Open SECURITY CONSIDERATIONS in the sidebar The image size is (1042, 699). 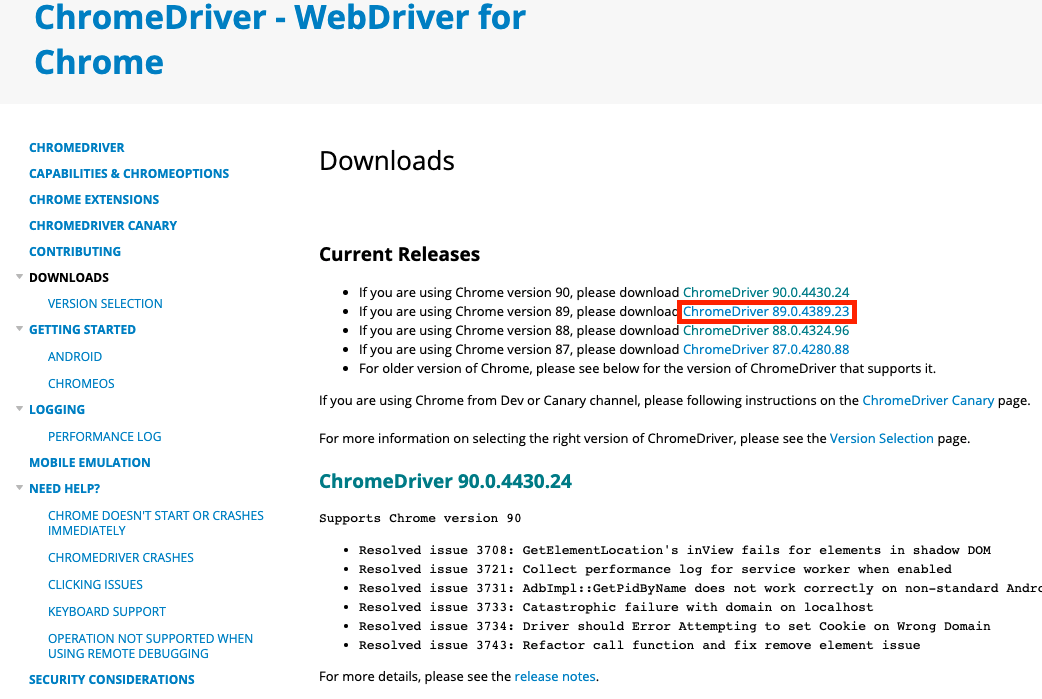point(112,680)
